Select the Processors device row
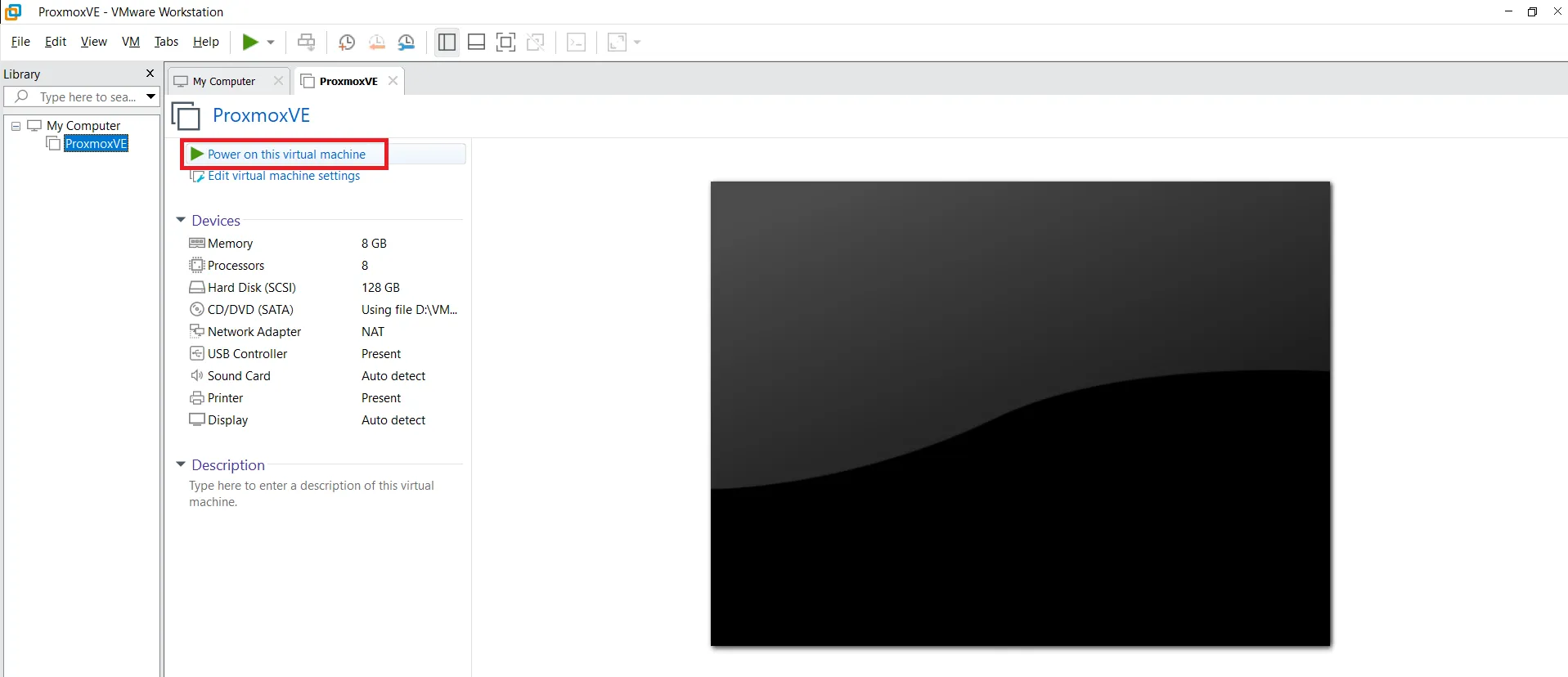The height and width of the screenshot is (677, 1568). (x=324, y=266)
